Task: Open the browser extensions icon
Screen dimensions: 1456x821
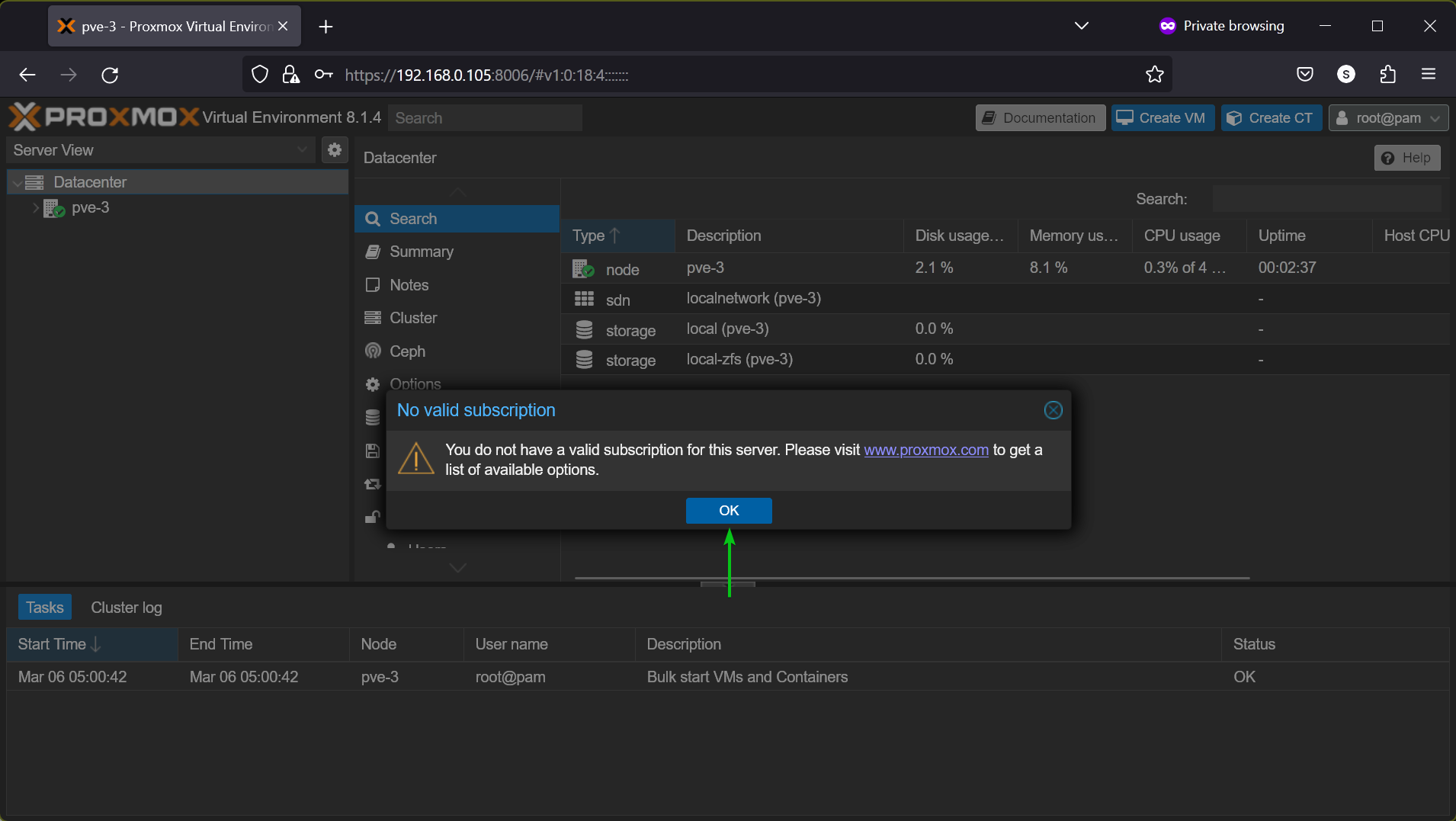Action: [1387, 75]
